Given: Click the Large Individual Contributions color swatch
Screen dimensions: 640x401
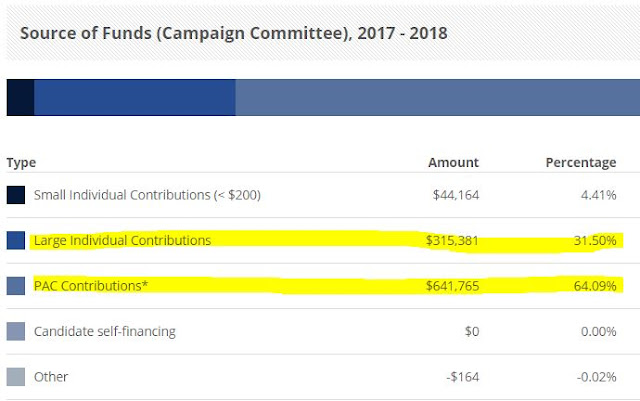Looking at the screenshot, I should [16, 241].
